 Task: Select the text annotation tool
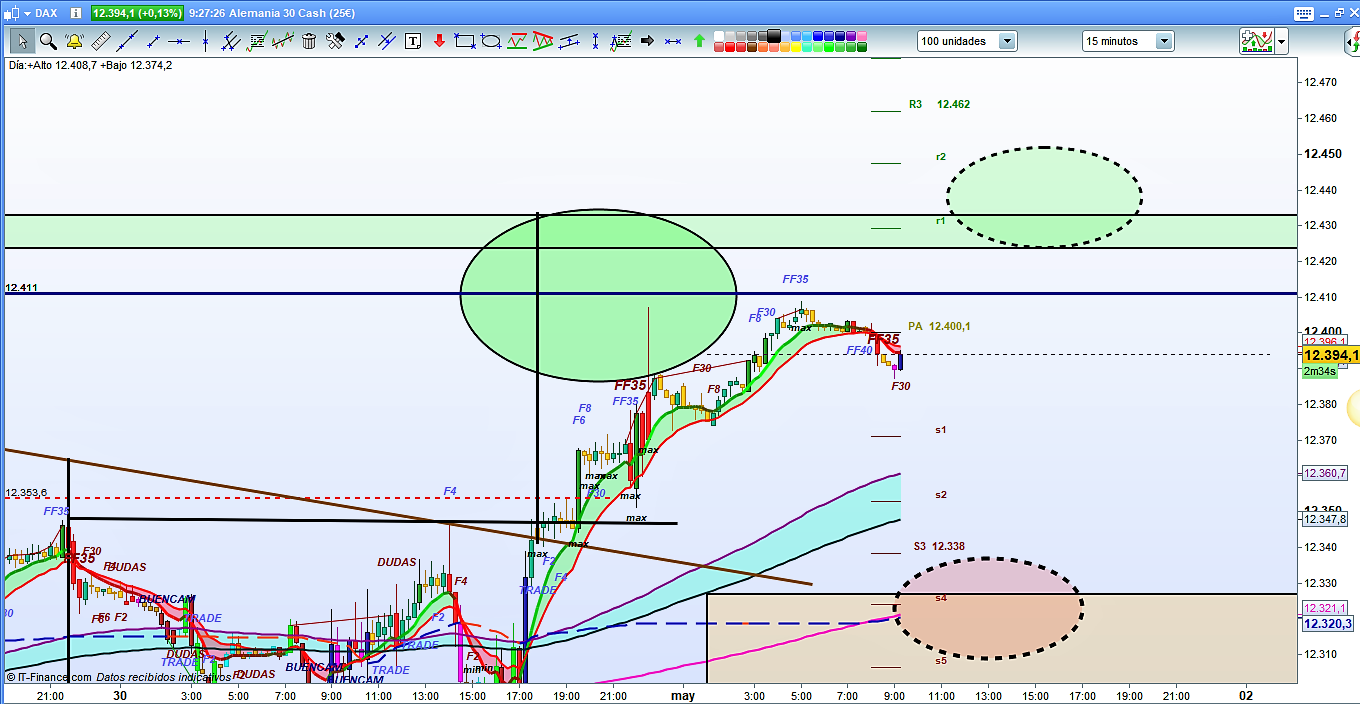pyautogui.click(x=412, y=41)
